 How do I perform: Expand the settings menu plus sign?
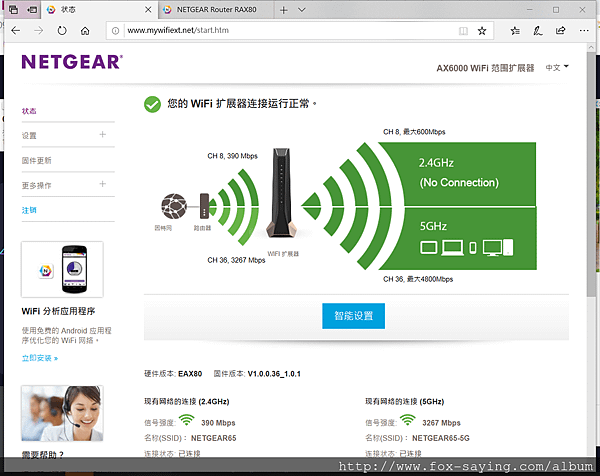103,134
